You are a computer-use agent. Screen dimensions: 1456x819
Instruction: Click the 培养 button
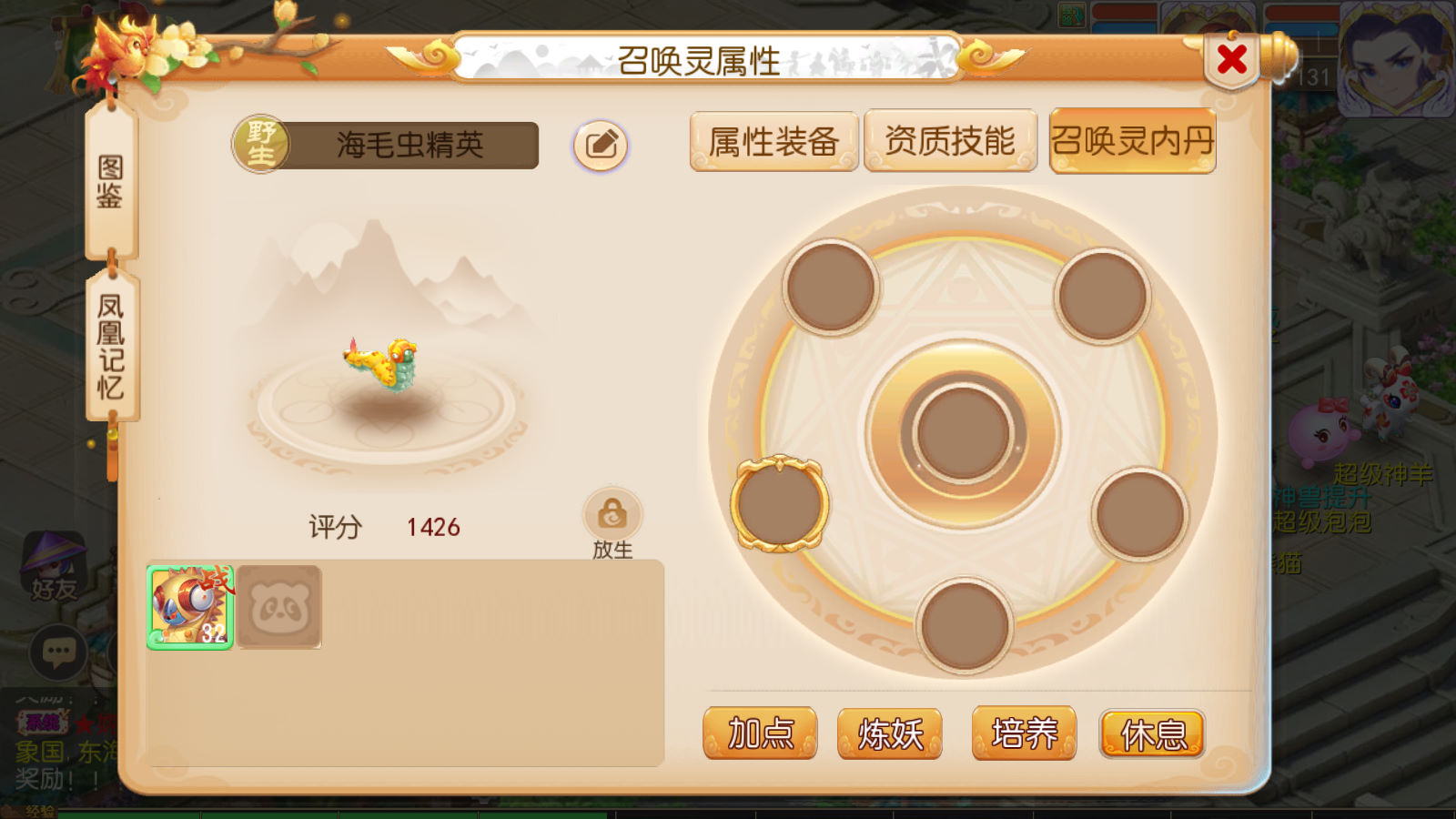point(1024,733)
